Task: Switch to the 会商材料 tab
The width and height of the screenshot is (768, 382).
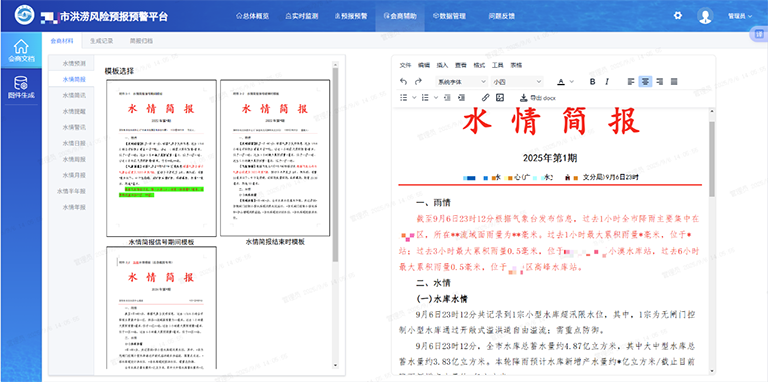Action: (62, 41)
